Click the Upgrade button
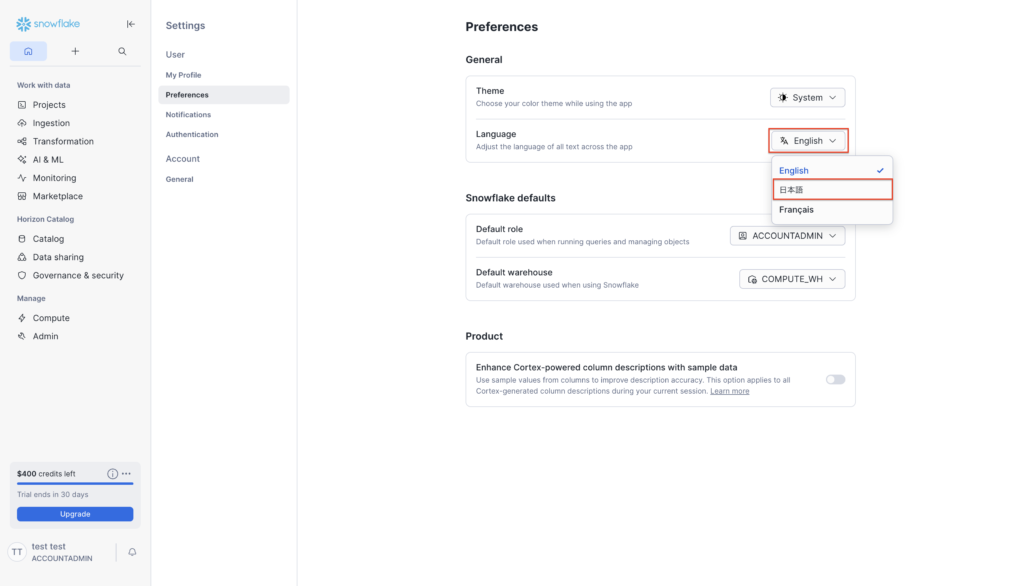This screenshot has height=586, width=1024. [75, 514]
